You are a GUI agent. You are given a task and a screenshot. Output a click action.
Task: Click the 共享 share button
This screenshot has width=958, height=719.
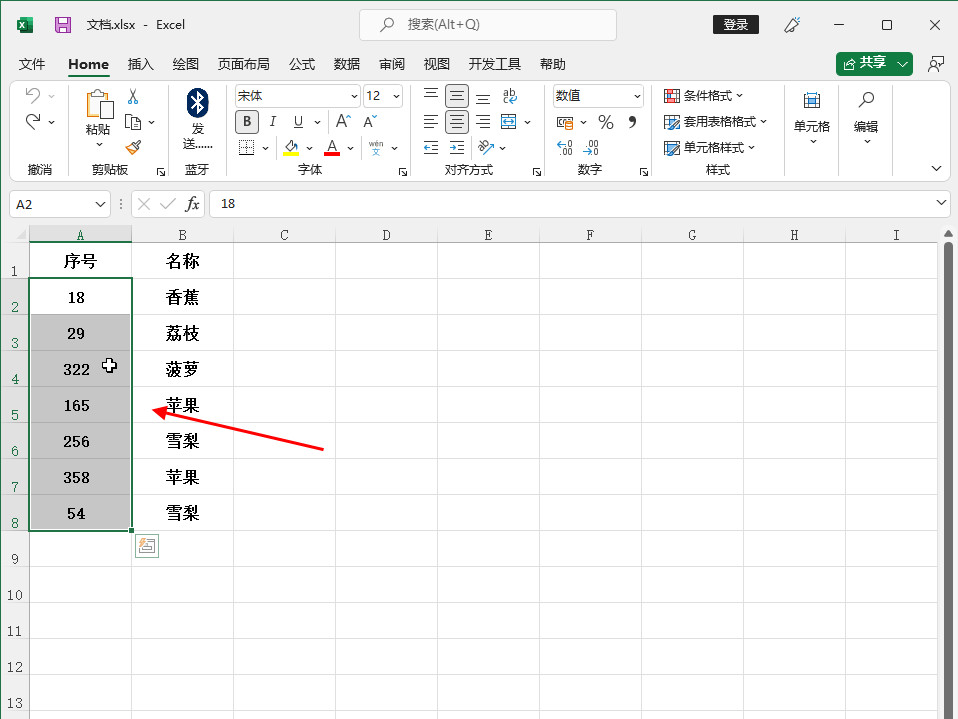[865, 64]
